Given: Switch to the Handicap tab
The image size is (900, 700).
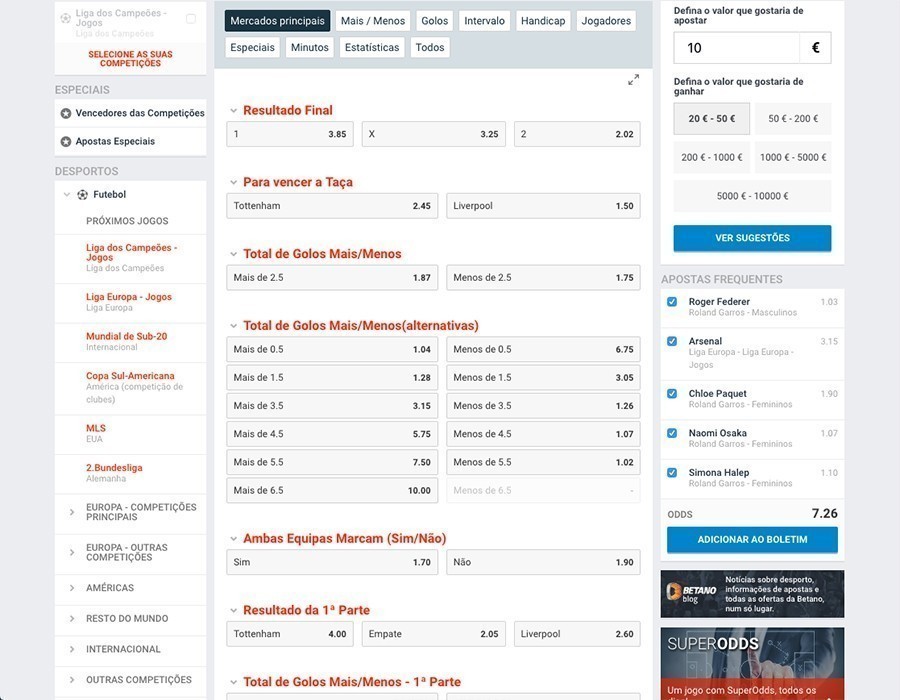Looking at the screenshot, I should click(543, 21).
